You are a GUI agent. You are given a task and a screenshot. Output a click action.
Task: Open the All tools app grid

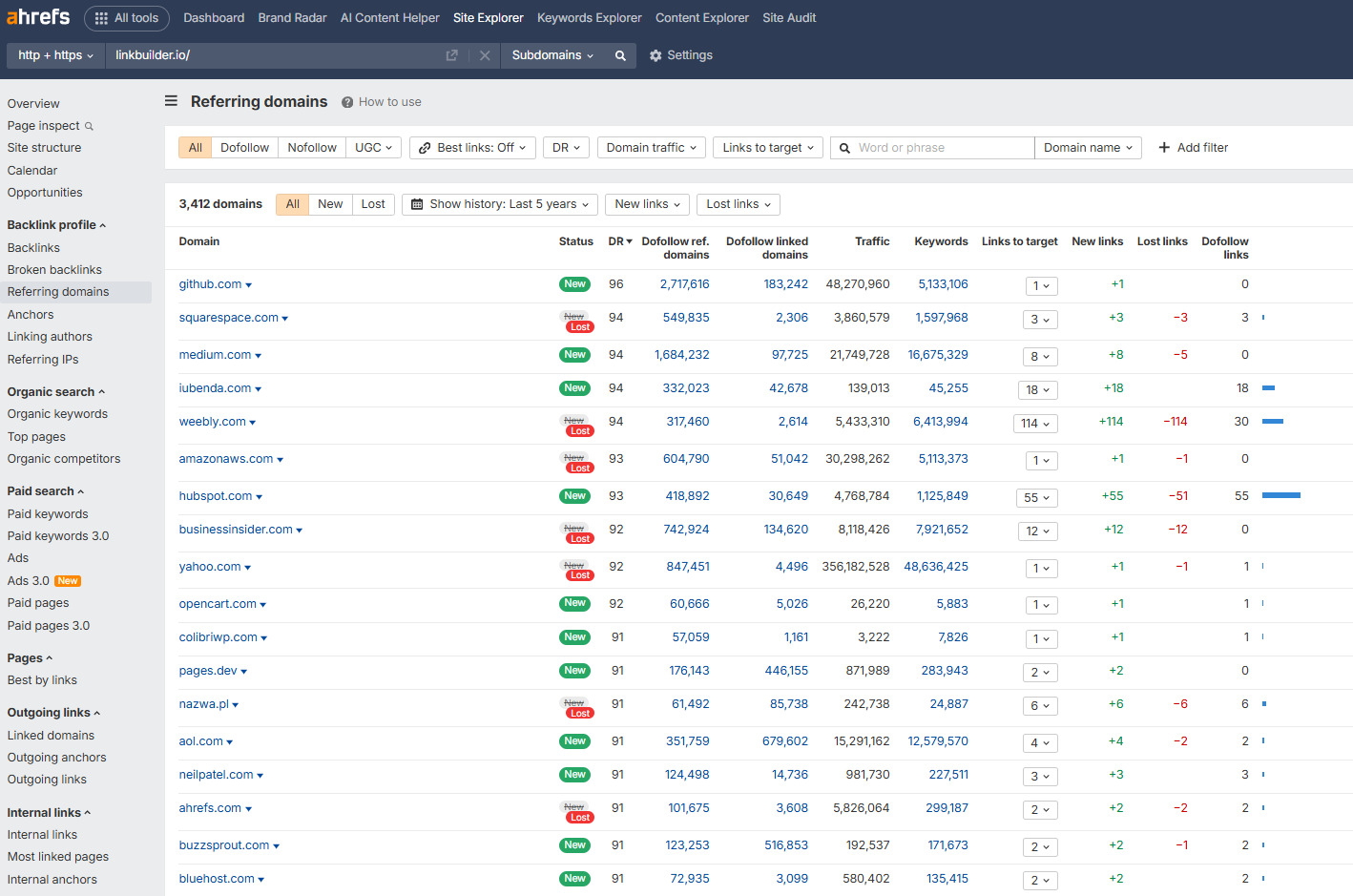[x=127, y=17]
